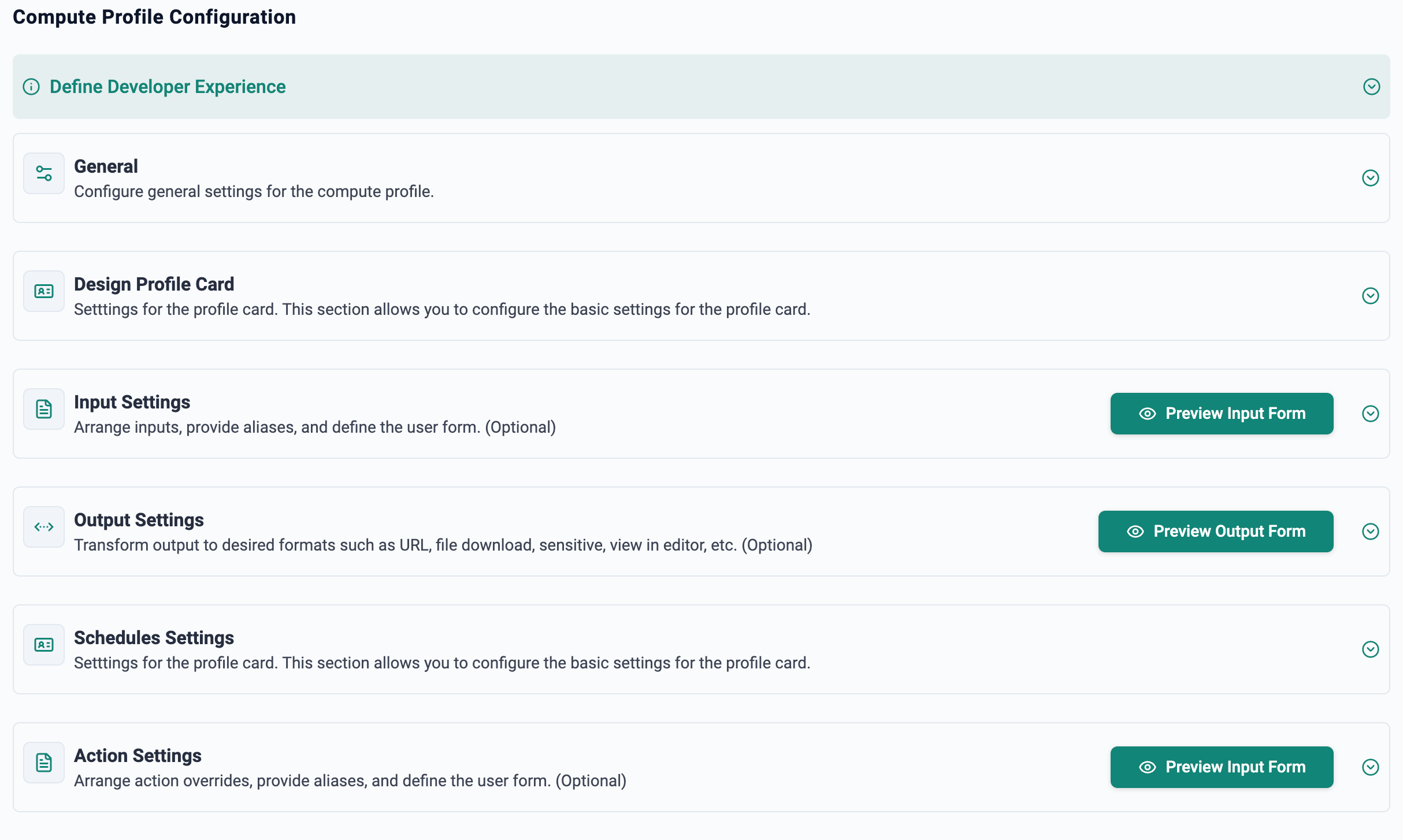Click the Output Settings arrows icon
The image size is (1403, 840).
tap(44, 527)
